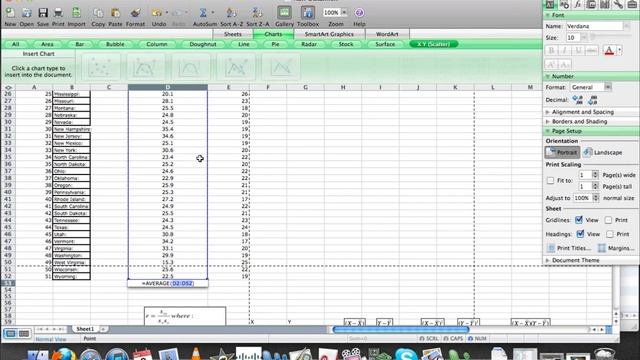Expand Borders and Shading section
Image resolution: width=640 pixels, height=360 pixels.
click(x=548, y=122)
